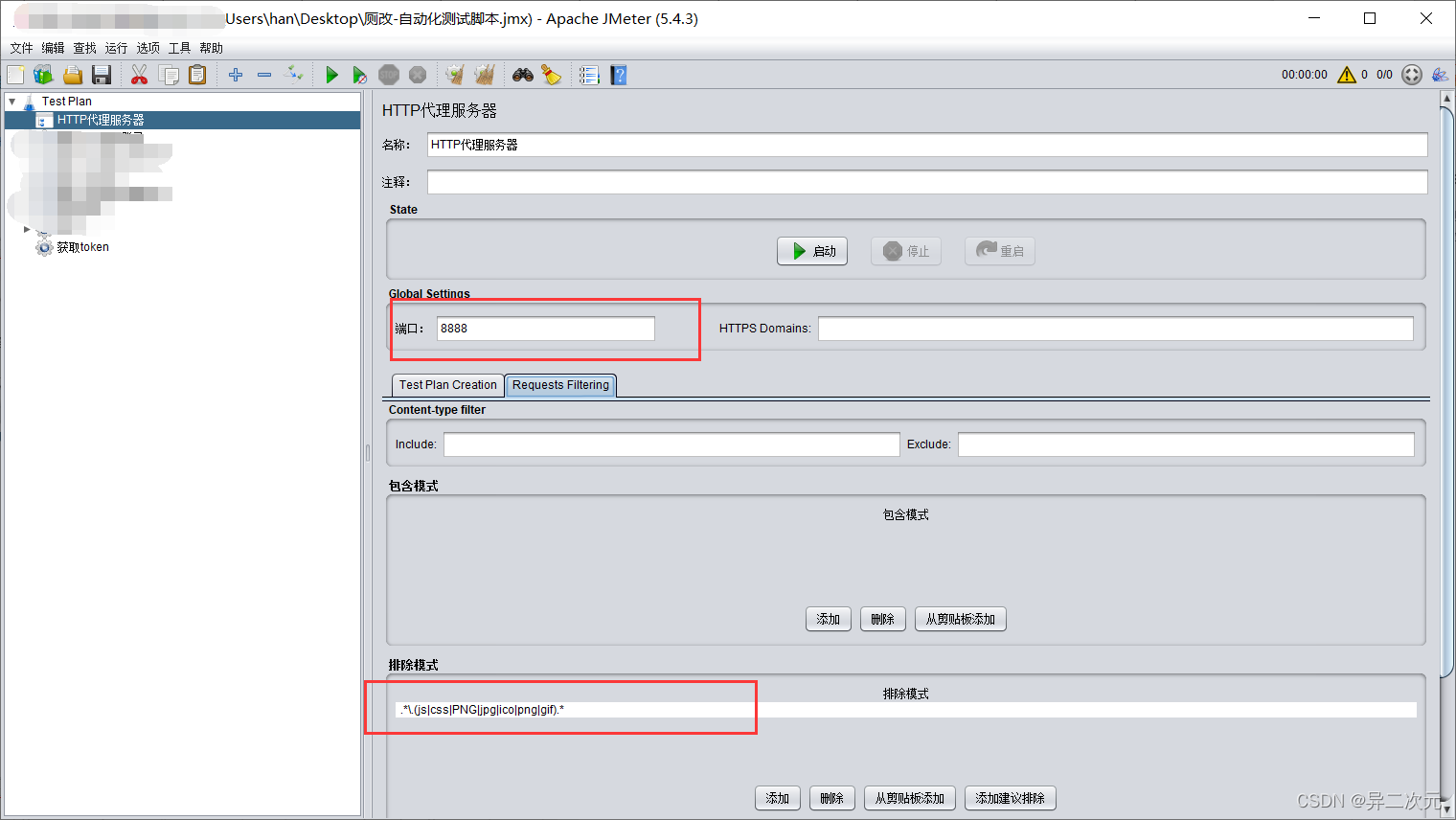Select the exclude pattern row with js|css|PNG
The image size is (1456, 820).
pos(906,710)
